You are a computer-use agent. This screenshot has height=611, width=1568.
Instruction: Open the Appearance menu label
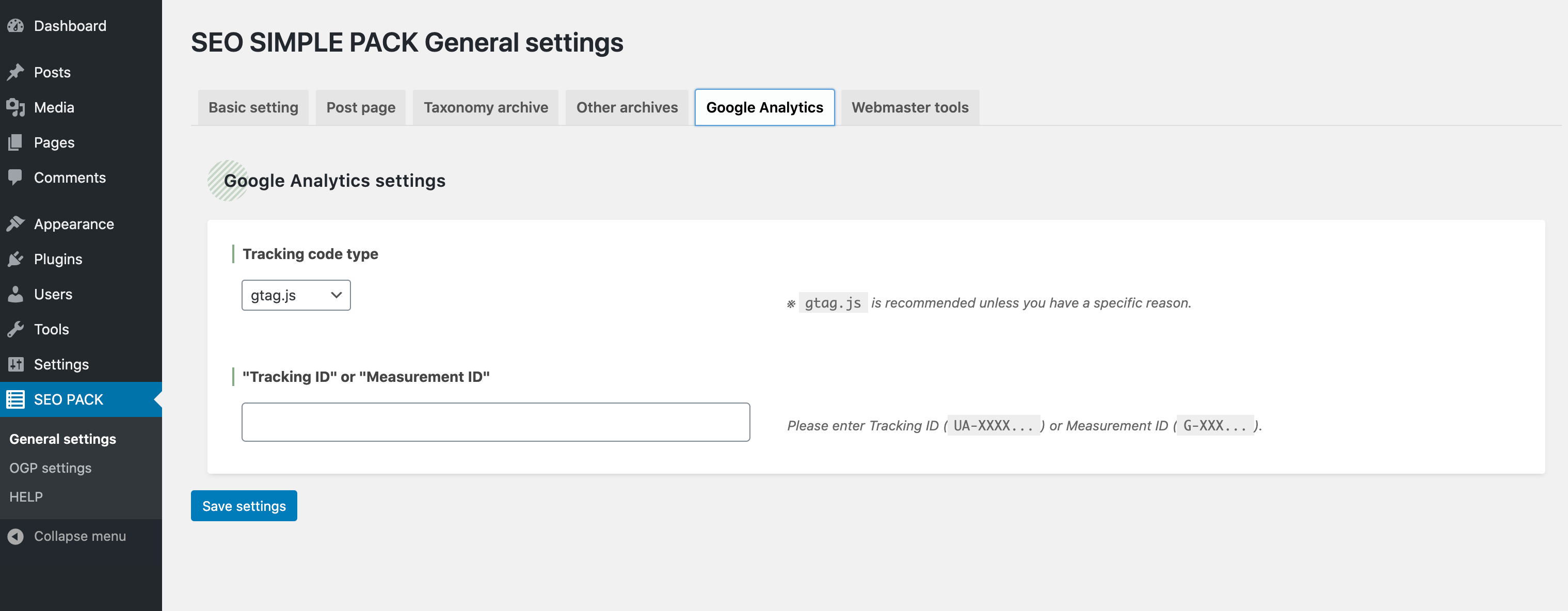[x=74, y=224]
